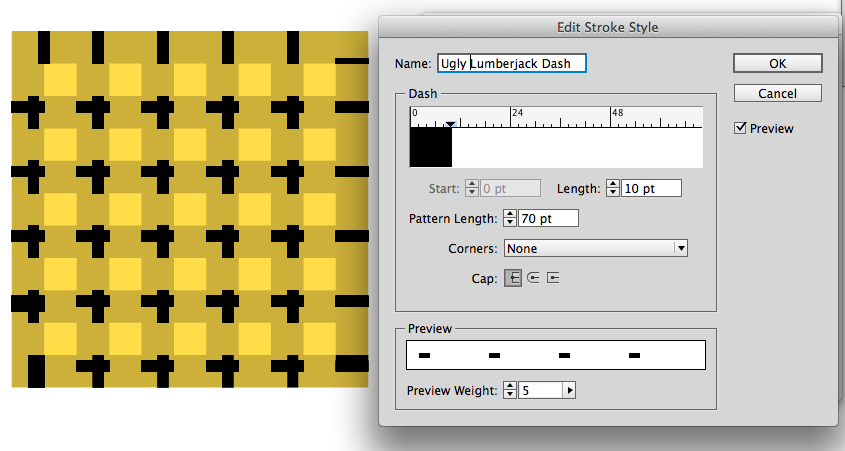Toggle the Preview checkbox
This screenshot has width=845, height=451.
pyautogui.click(x=740, y=128)
